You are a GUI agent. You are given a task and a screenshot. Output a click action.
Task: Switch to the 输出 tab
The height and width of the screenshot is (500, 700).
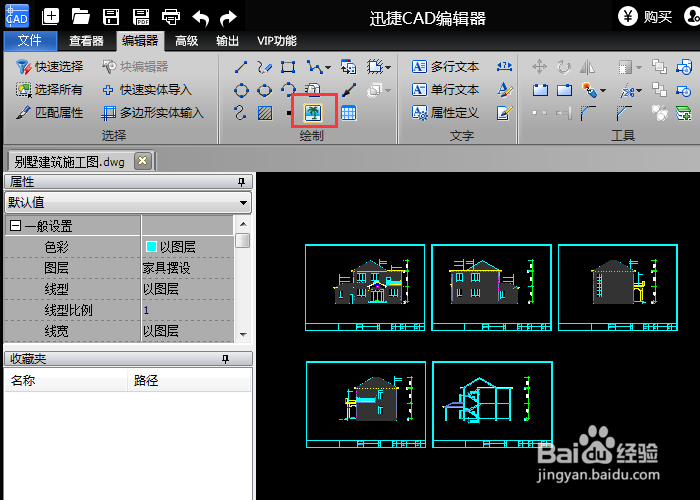(x=227, y=41)
